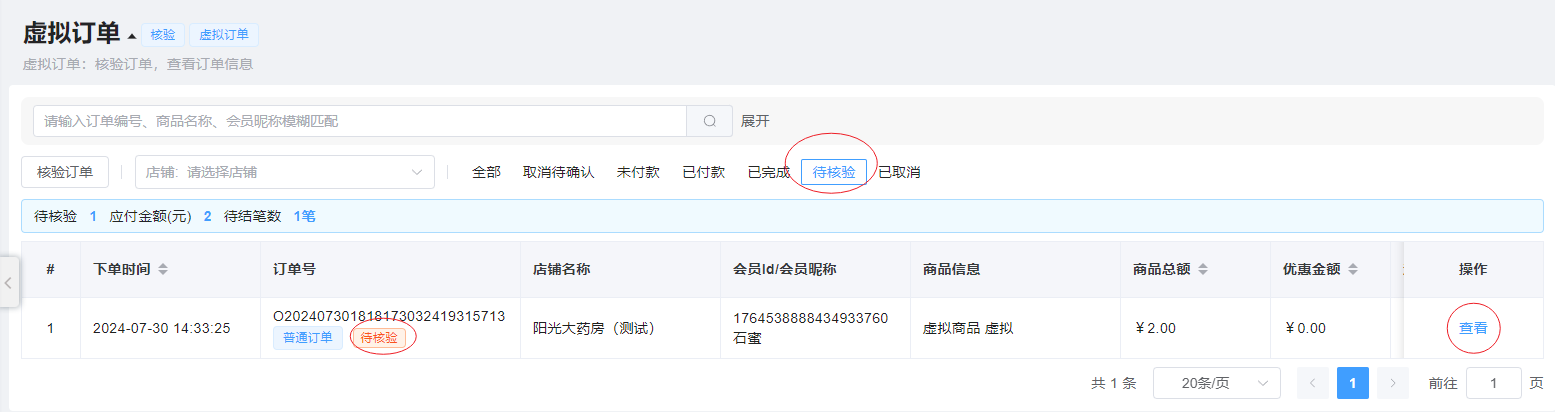The height and width of the screenshot is (412, 1555).
Task: Select the 待核验 status tab
Action: [x=834, y=172]
